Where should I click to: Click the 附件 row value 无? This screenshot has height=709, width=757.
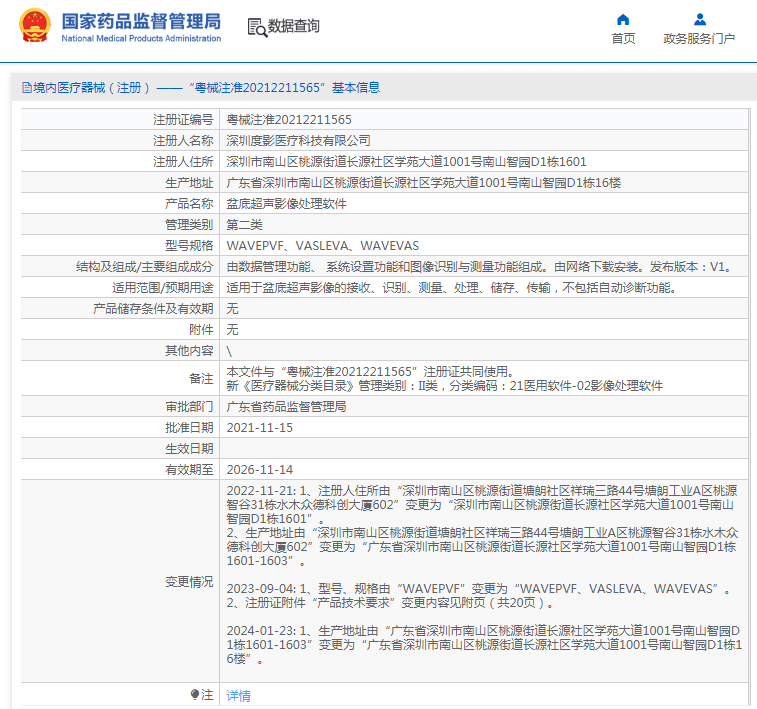tap(232, 330)
